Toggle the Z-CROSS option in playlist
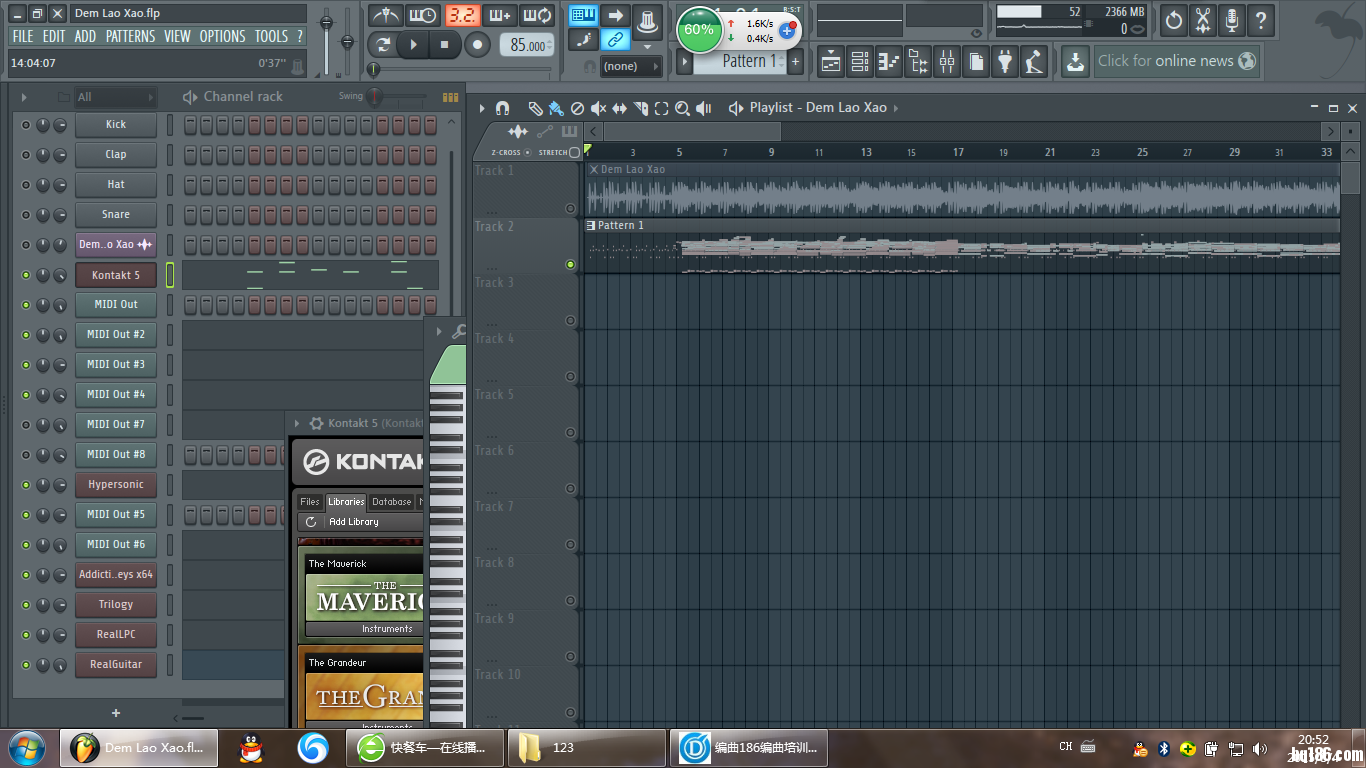The width and height of the screenshot is (1366, 768). pyautogui.click(x=527, y=153)
